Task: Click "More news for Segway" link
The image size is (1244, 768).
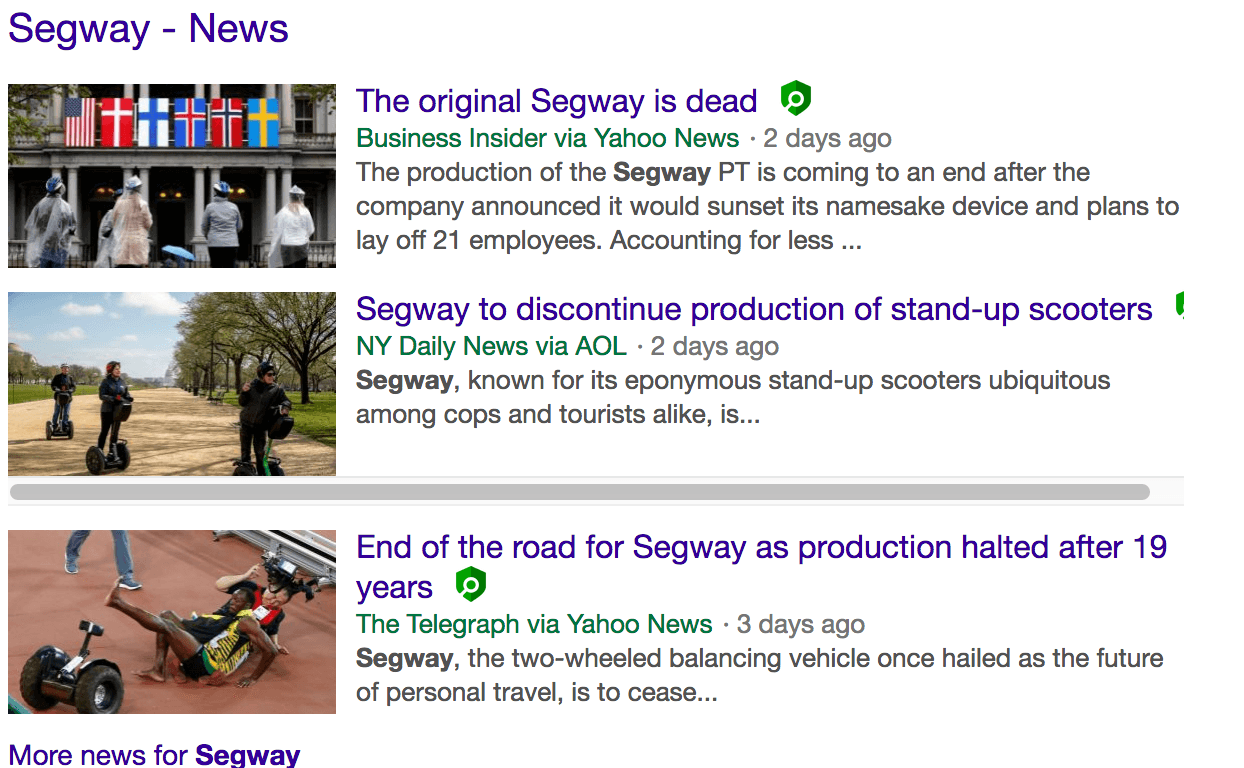Action: [154, 755]
